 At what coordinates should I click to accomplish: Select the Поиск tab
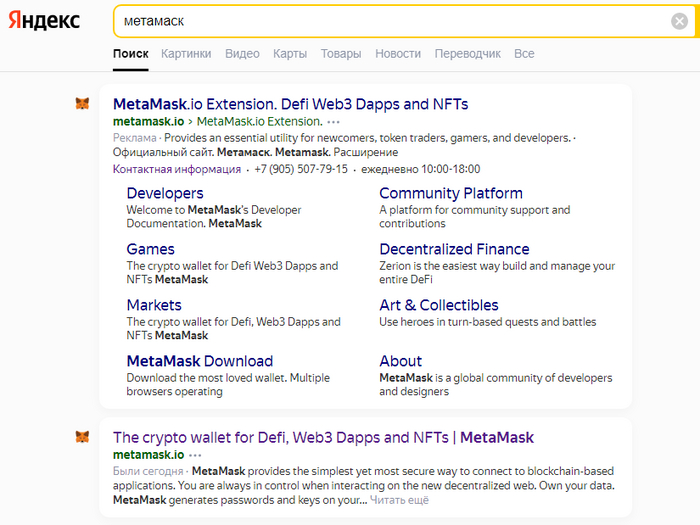(x=130, y=54)
